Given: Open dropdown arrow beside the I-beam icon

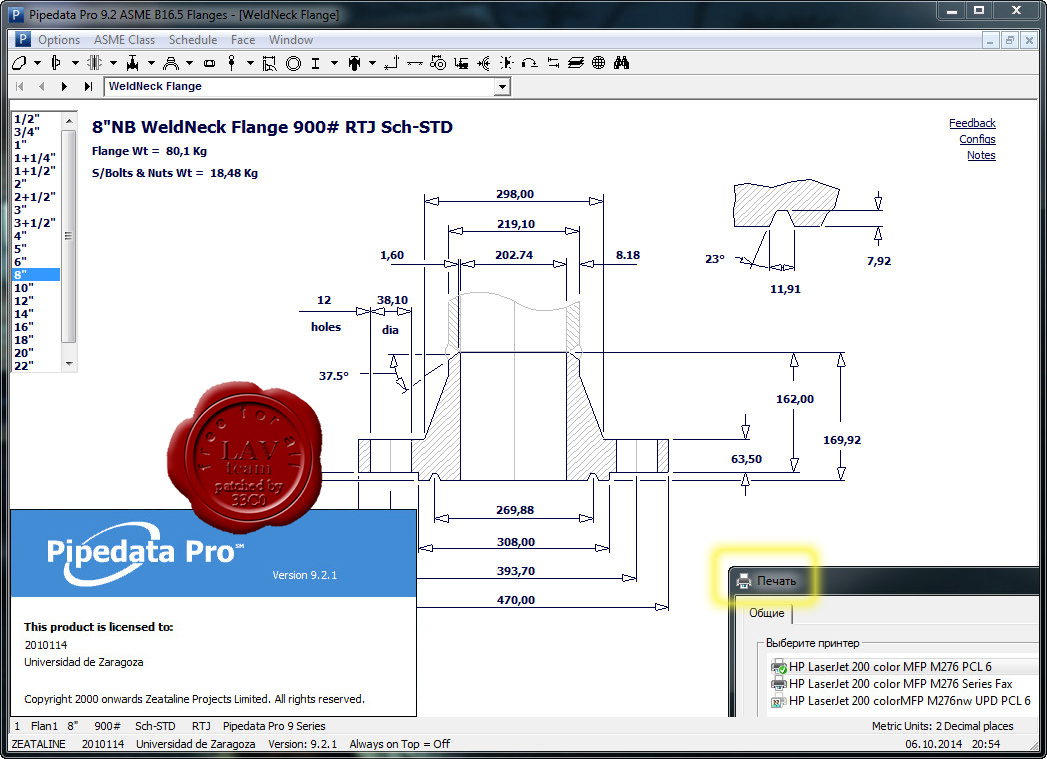Looking at the screenshot, I should point(334,63).
